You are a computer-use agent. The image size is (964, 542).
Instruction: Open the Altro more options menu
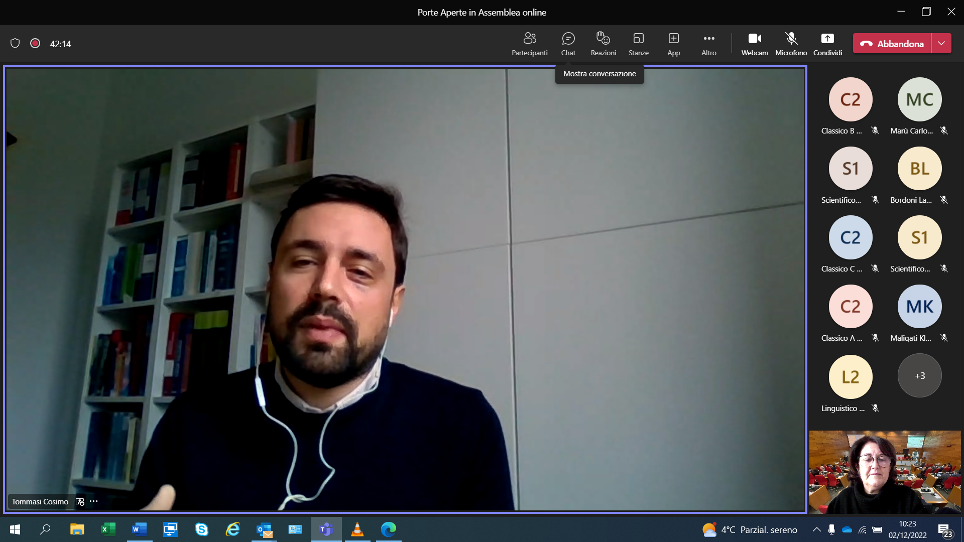click(709, 43)
